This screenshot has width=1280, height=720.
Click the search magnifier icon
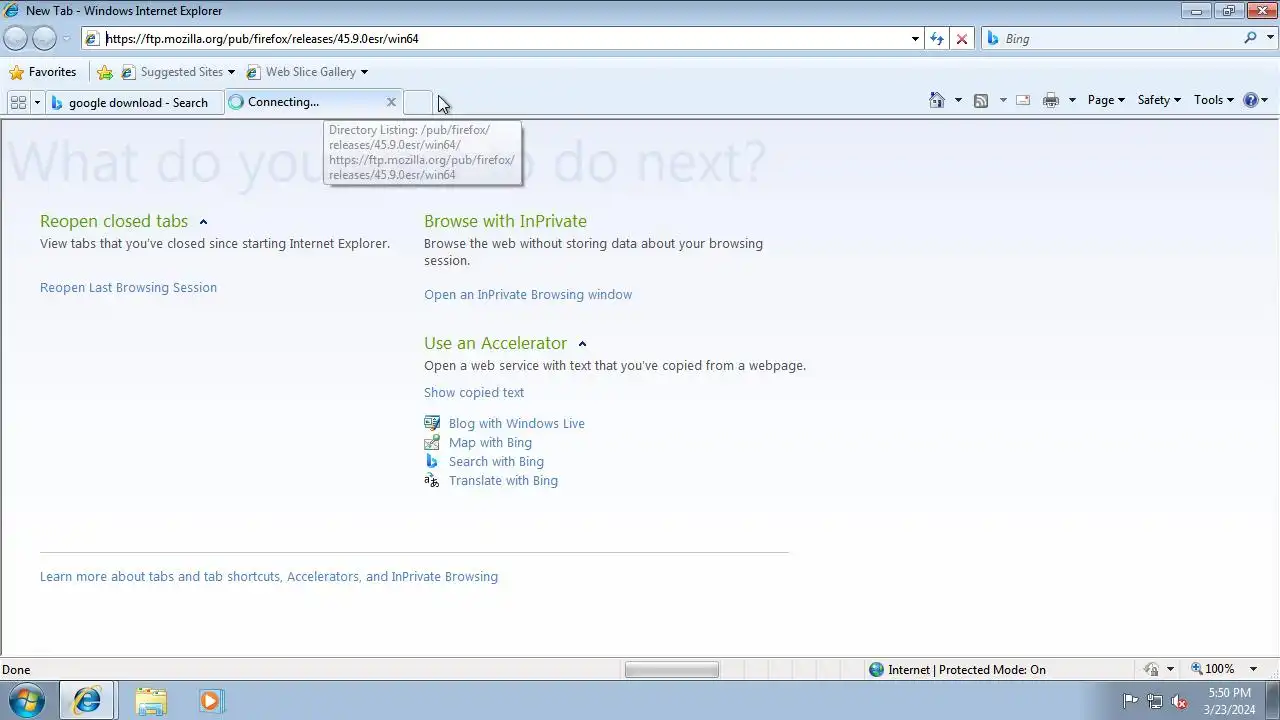pos(1250,38)
